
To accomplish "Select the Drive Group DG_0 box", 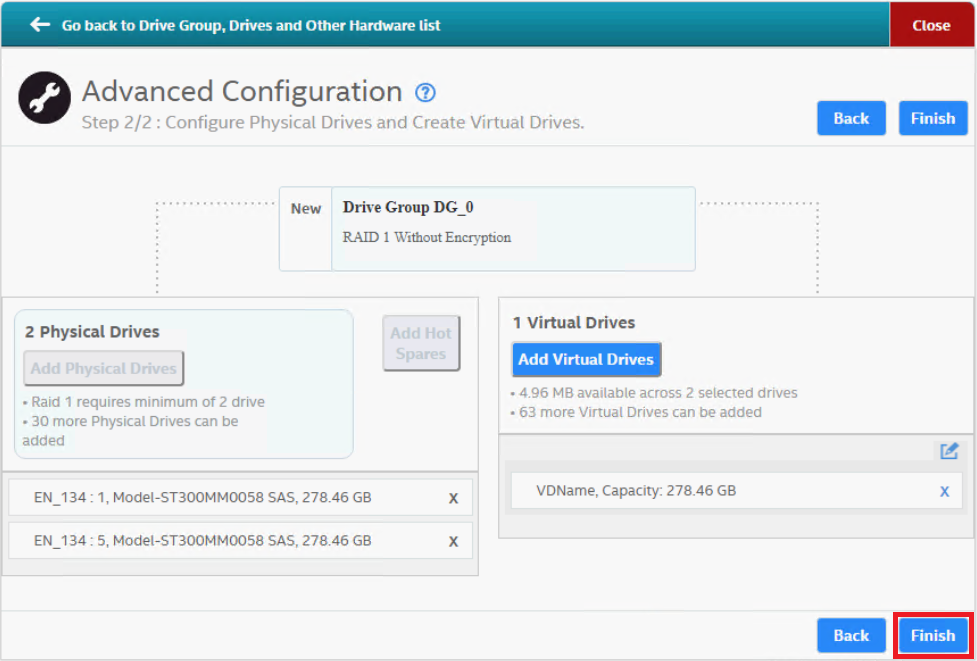I will tap(512, 229).
